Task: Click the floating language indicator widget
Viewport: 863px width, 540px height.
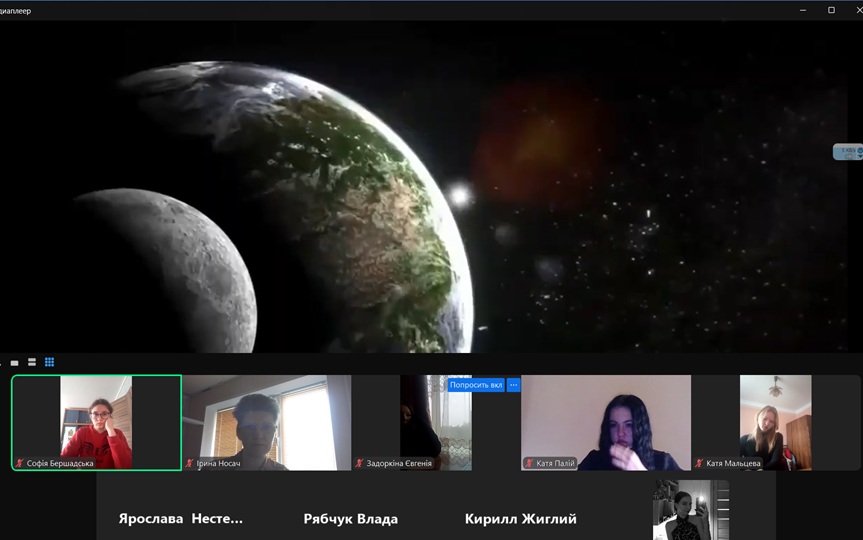Action: [x=848, y=152]
